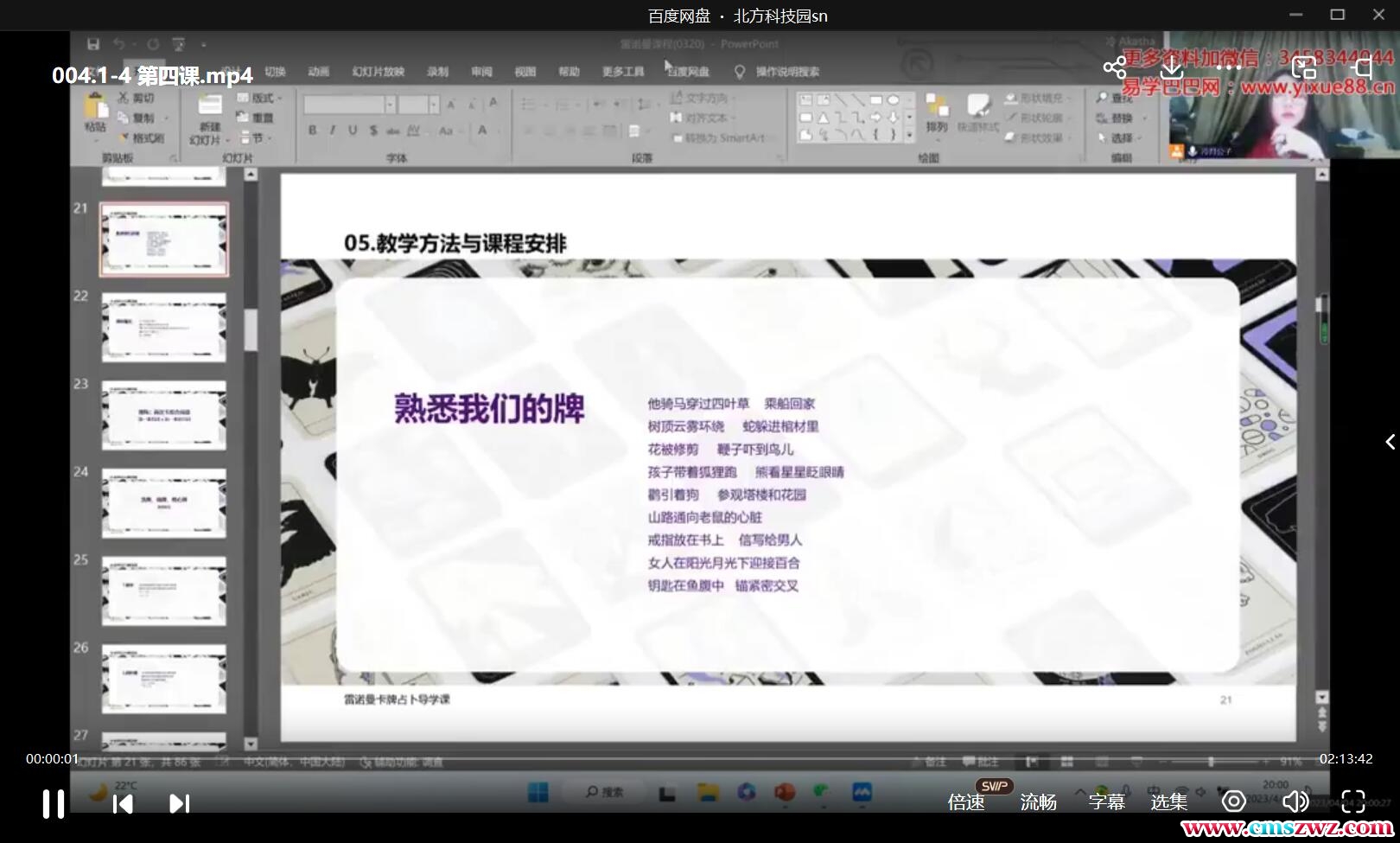This screenshot has height=843, width=1400.
Task: Mute audio with the speaker icon
Action: [x=1294, y=801]
